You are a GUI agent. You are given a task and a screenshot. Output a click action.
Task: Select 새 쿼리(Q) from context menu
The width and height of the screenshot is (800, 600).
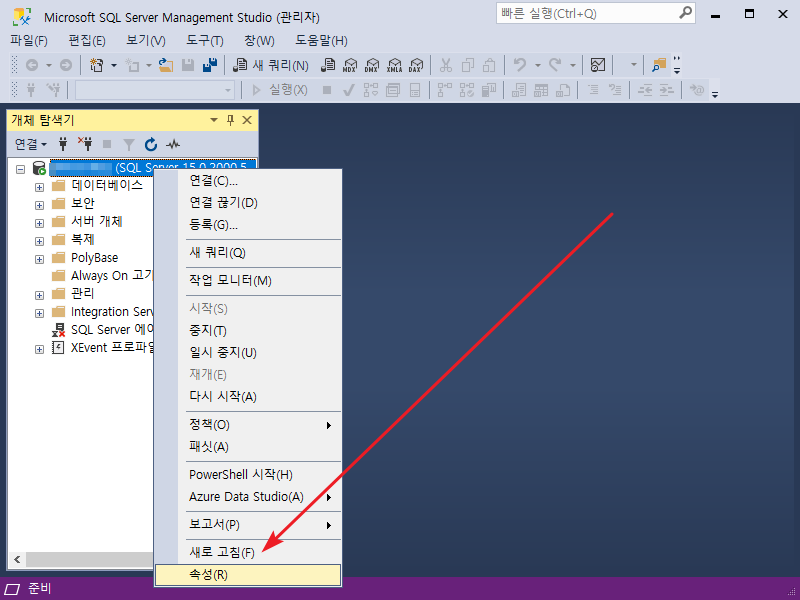[248, 253]
